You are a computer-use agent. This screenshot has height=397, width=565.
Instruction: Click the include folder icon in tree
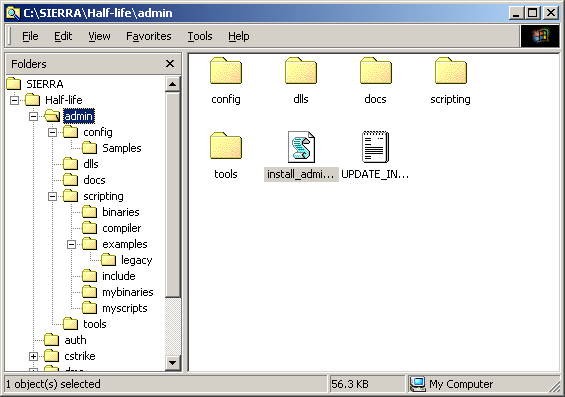pos(89,276)
